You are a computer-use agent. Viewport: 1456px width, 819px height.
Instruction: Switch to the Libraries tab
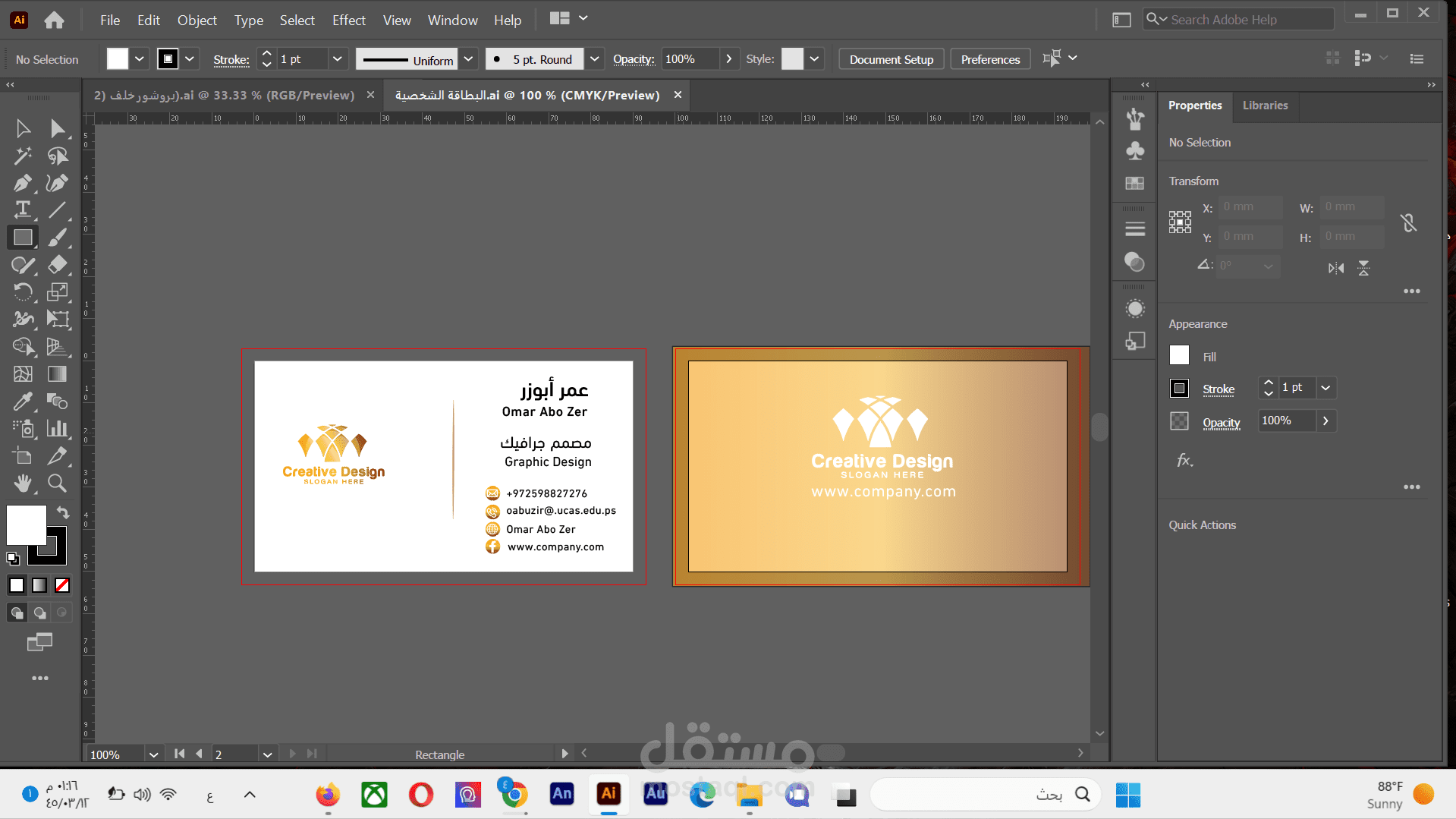click(x=1265, y=106)
